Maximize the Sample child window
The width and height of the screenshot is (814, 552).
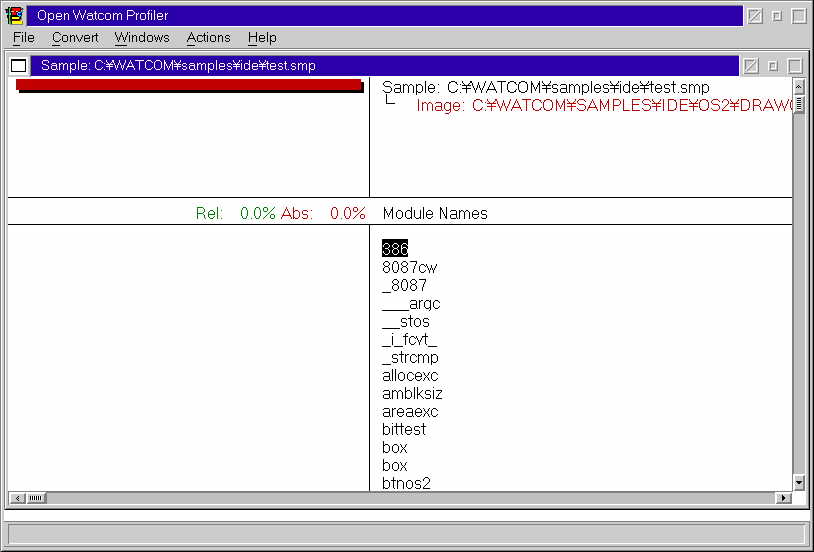click(794, 66)
